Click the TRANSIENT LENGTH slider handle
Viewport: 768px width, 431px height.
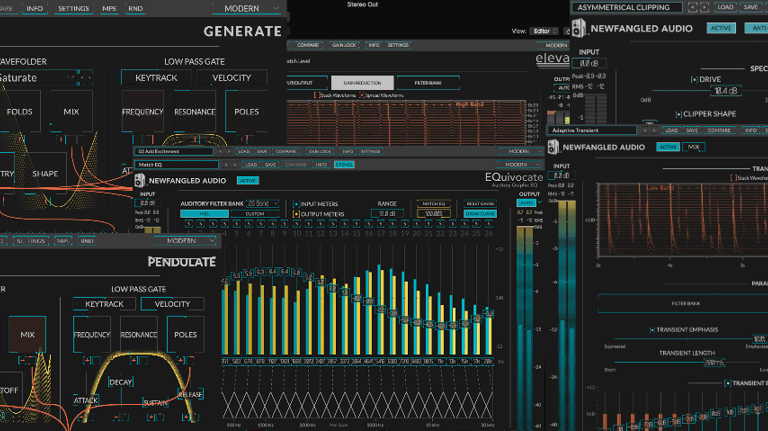[714, 362]
